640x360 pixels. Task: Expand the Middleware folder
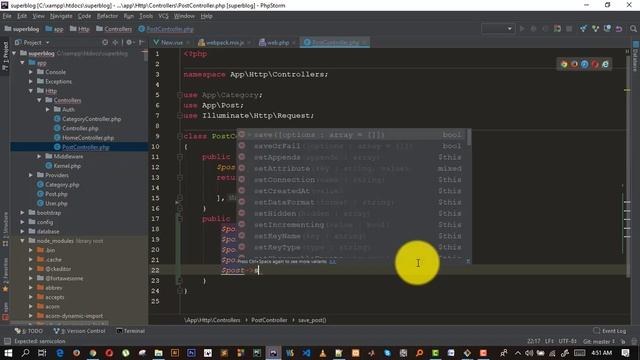point(40,156)
